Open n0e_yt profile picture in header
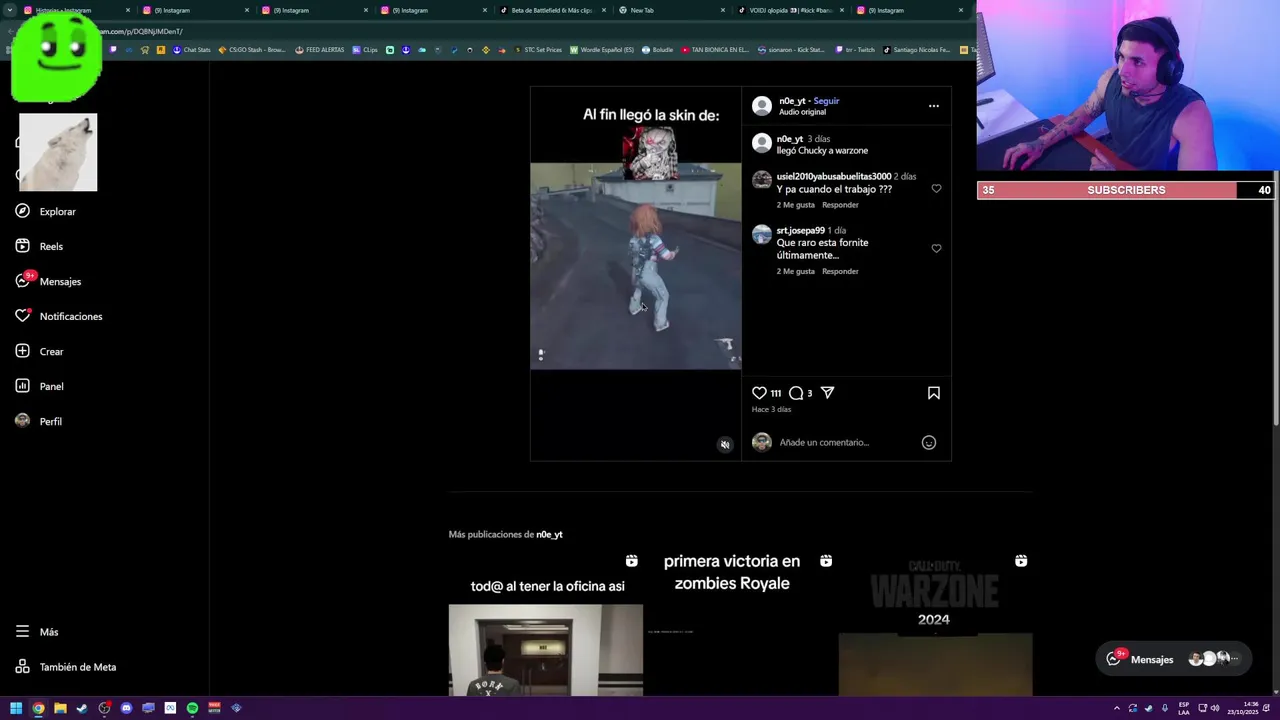1280x720 pixels. pyautogui.click(x=762, y=106)
